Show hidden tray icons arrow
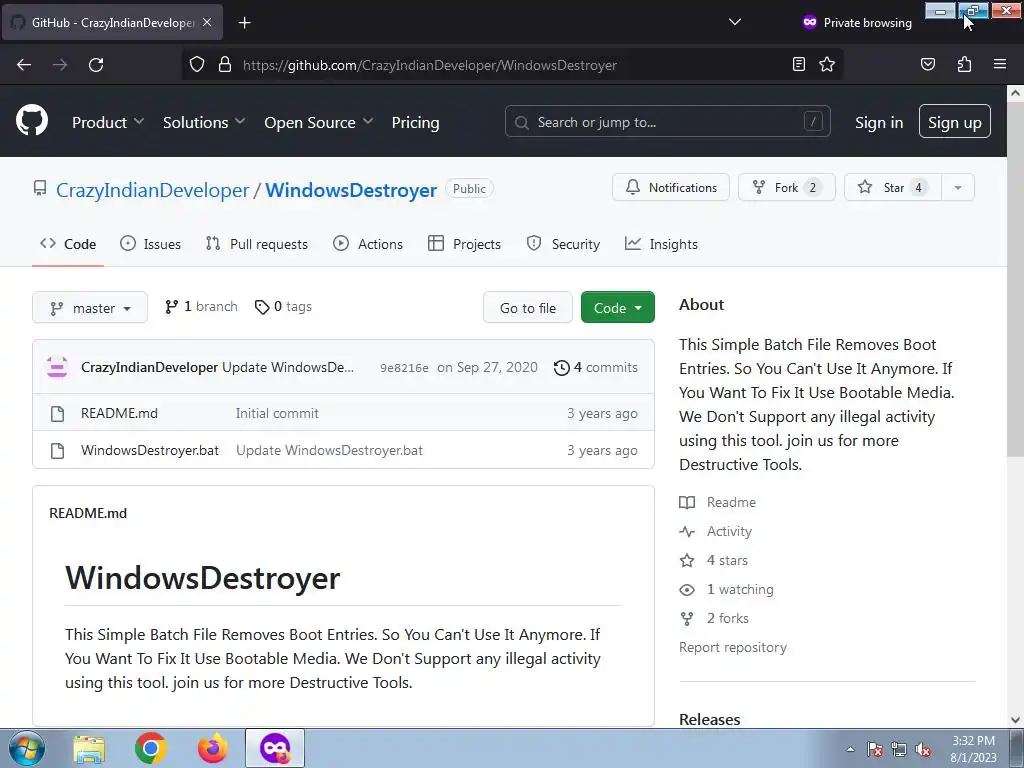The image size is (1024, 768). tap(850, 750)
